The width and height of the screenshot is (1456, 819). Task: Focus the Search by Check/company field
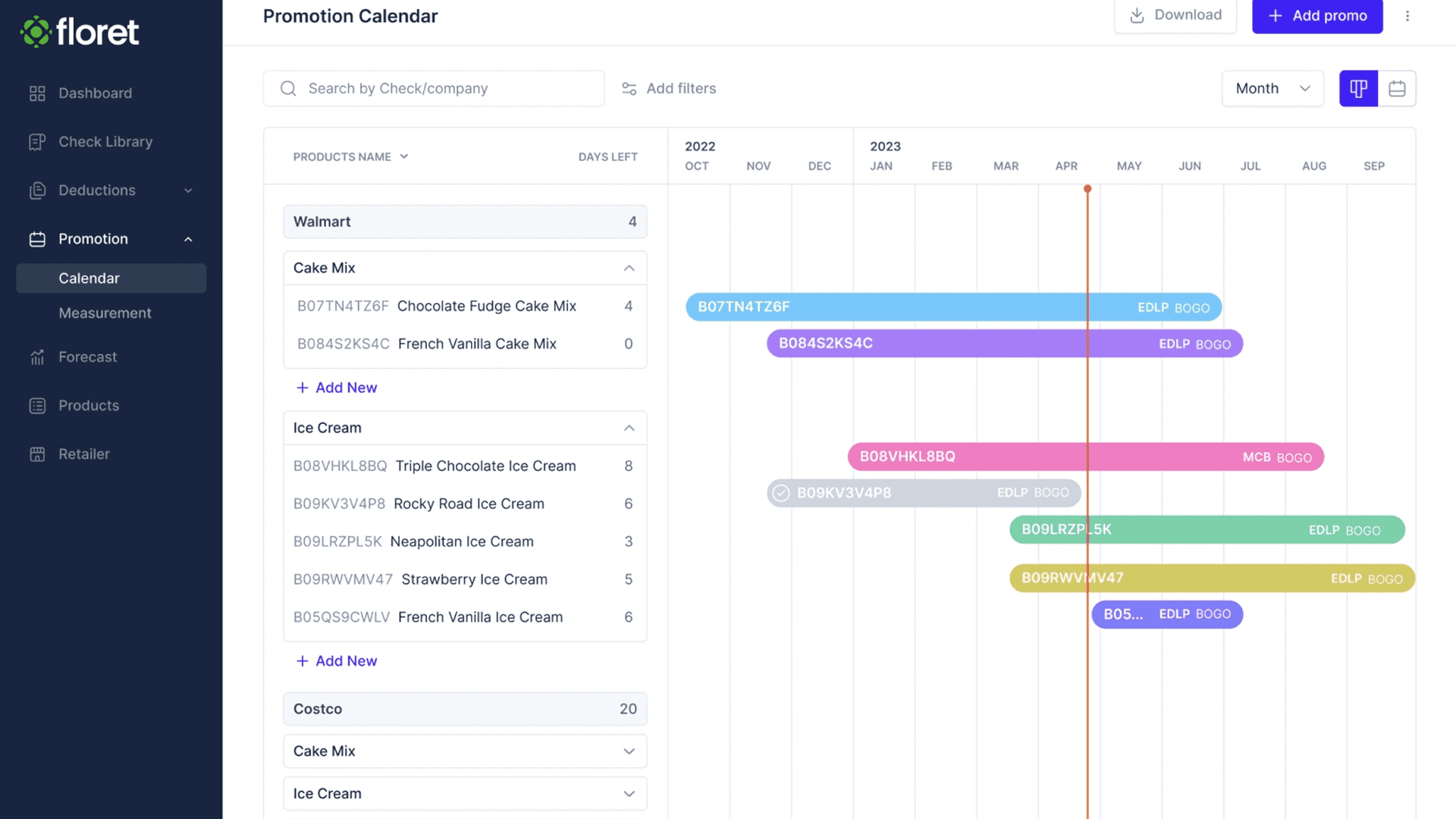(x=447, y=89)
